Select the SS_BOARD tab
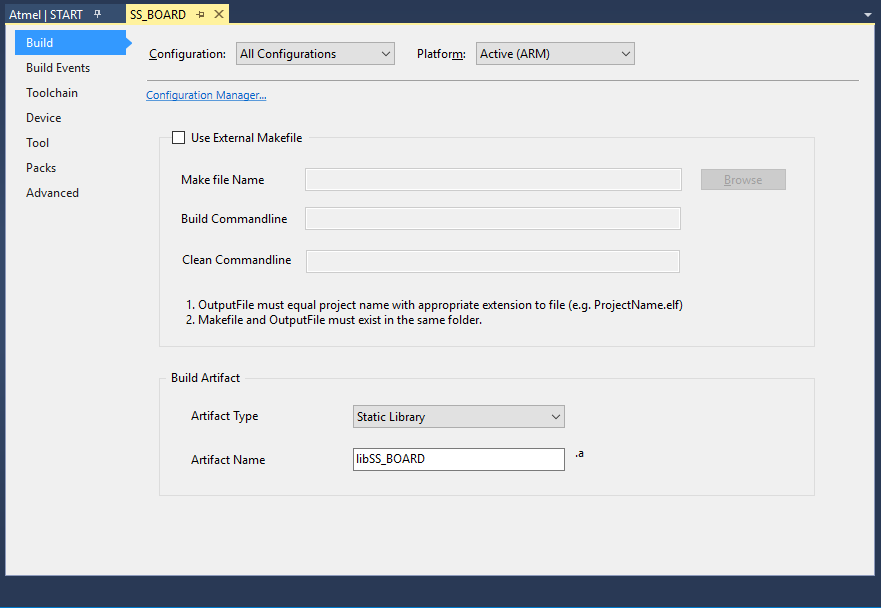This screenshot has width=881, height=608. coord(160,15)
